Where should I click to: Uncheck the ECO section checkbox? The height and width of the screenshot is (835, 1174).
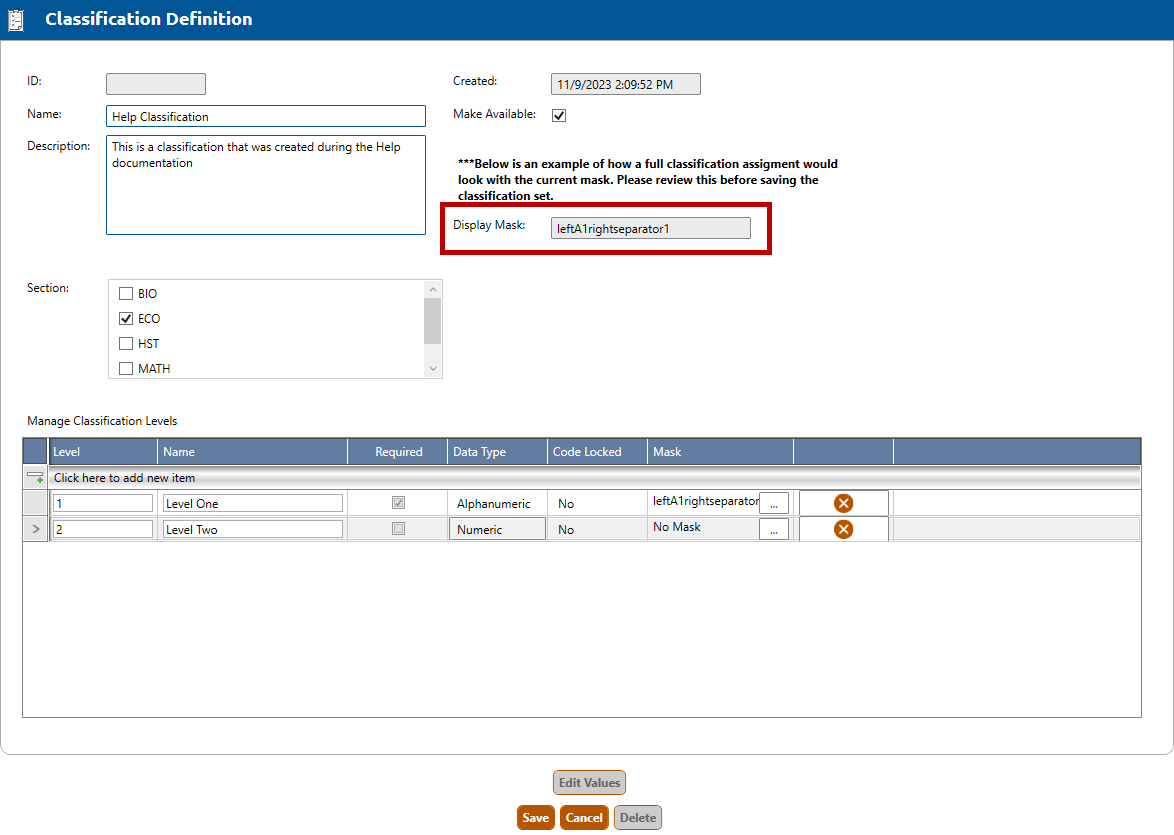(126, 319)
